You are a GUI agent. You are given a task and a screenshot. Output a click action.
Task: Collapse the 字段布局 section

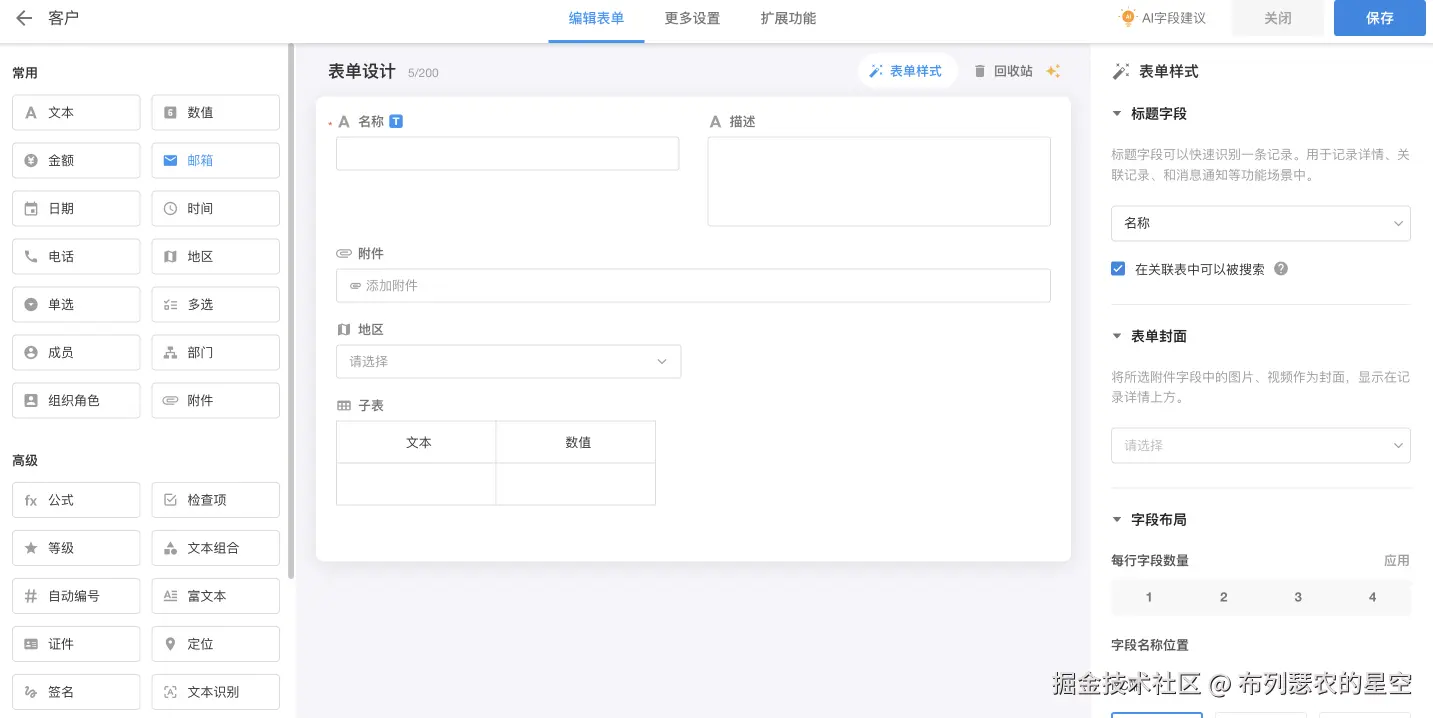point(1117,520)
